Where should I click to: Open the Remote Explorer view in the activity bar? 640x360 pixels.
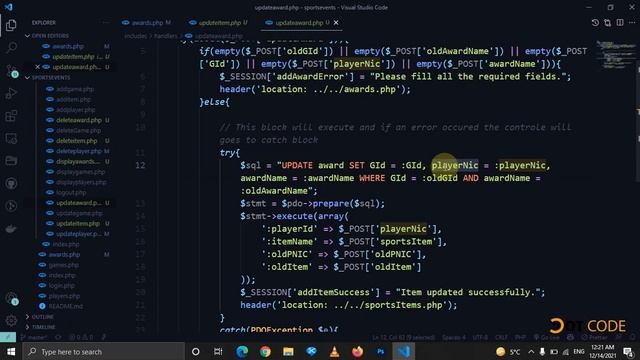[x=11, y=139]
